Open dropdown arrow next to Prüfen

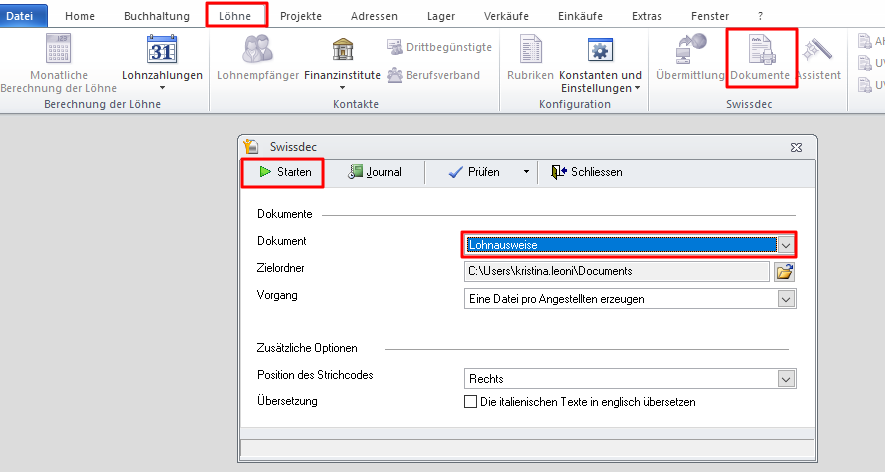coord(526,172)
